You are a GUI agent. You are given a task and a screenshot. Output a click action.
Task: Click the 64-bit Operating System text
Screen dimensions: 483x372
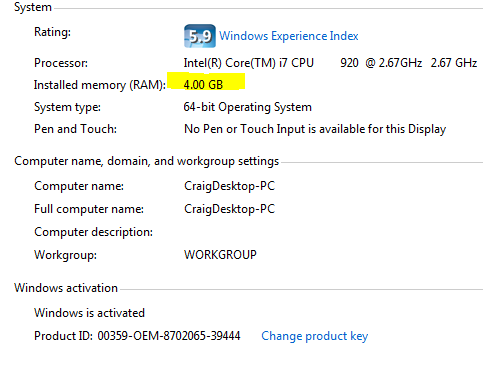248,107
